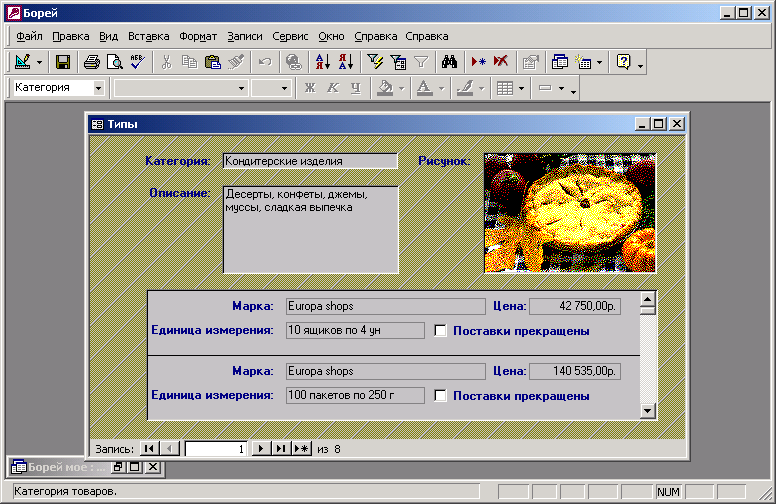Toggle bold formatting (Ж)
Image resolution: width=776 pixels, height=504 pixels.
(x=310, y=88)
